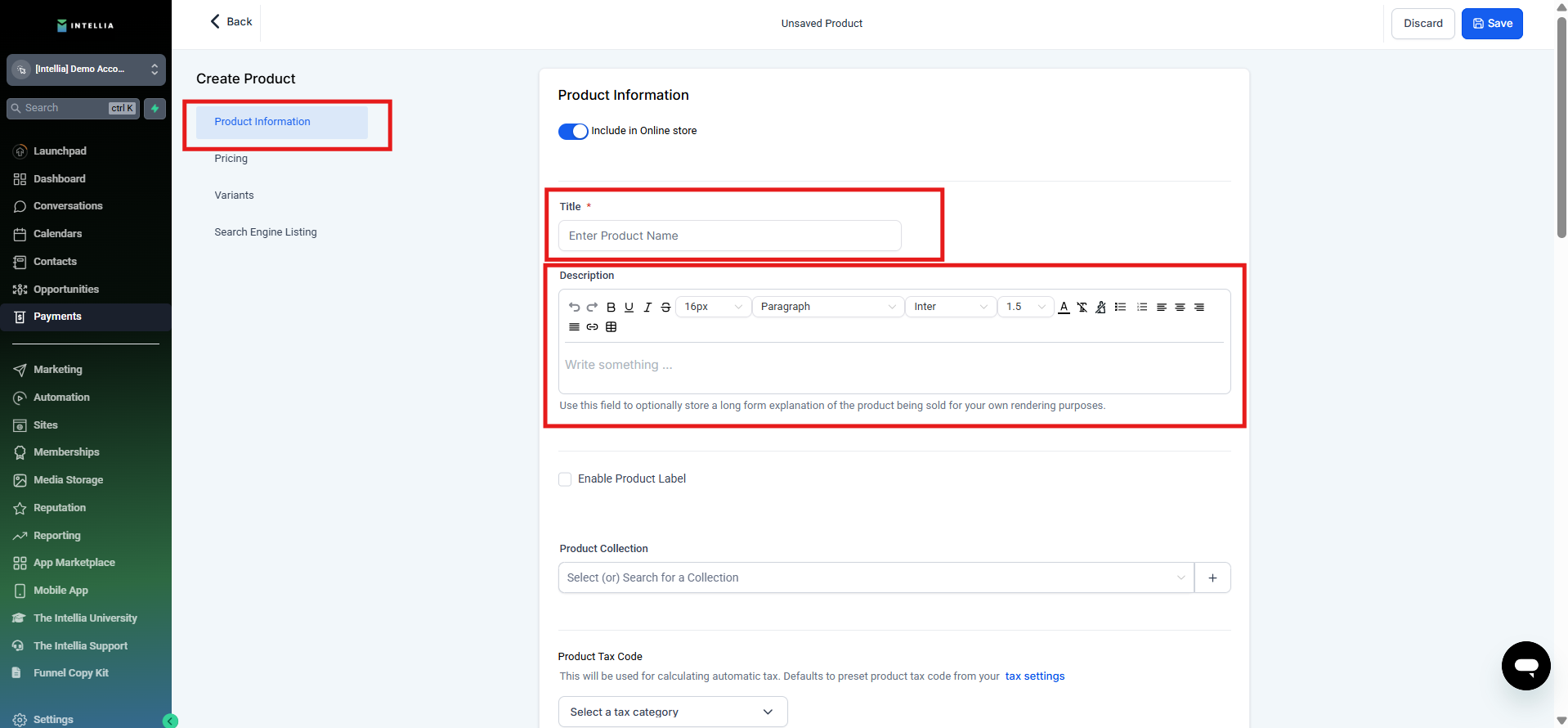The image size is (1568, 728).
Task: Open the Product Collection dropdown
Action: pyautogui.click(x=876, y=577)
